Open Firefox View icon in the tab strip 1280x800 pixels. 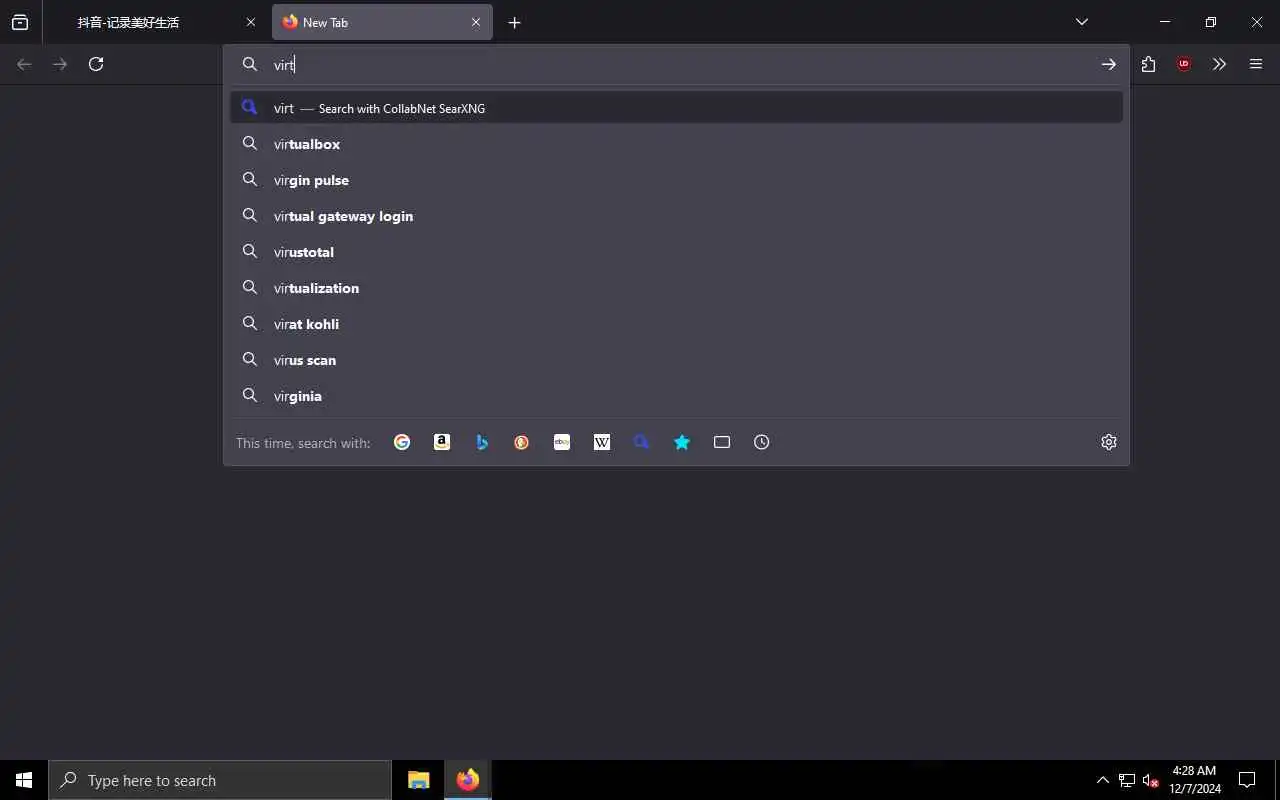click(20, 22)
